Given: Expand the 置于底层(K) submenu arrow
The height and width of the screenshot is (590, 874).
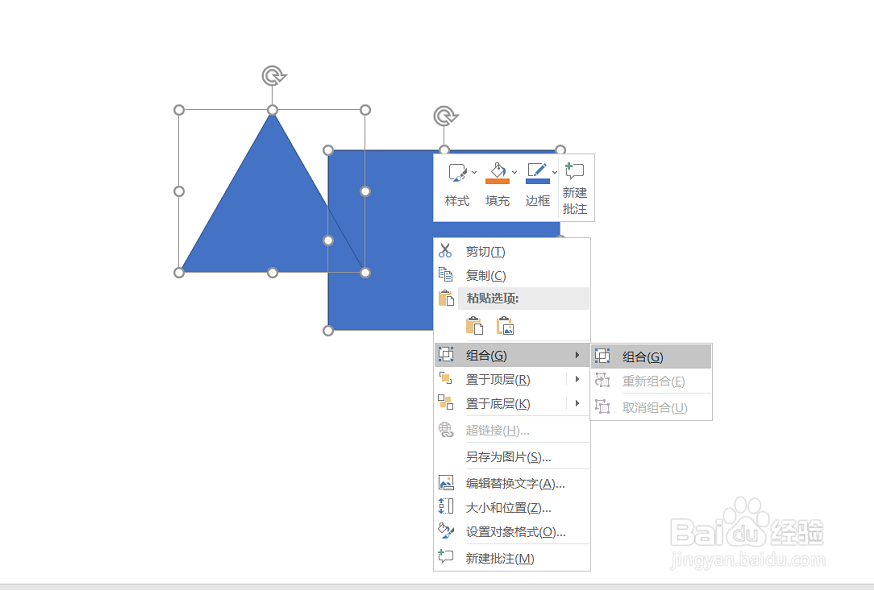Looking at the screenshot, I should click(x=577, y=403).
